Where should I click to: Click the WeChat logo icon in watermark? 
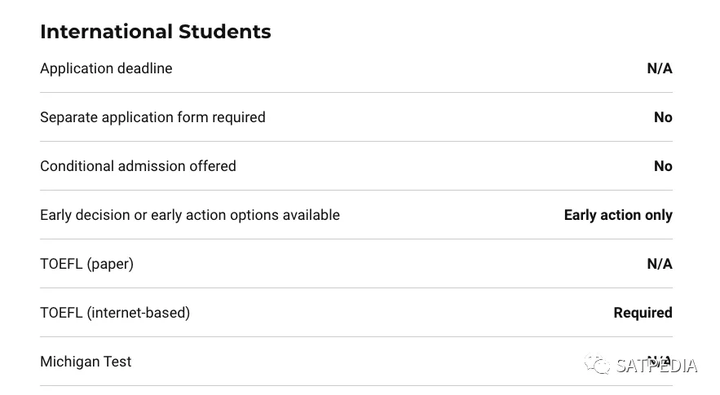click(597, 364)
